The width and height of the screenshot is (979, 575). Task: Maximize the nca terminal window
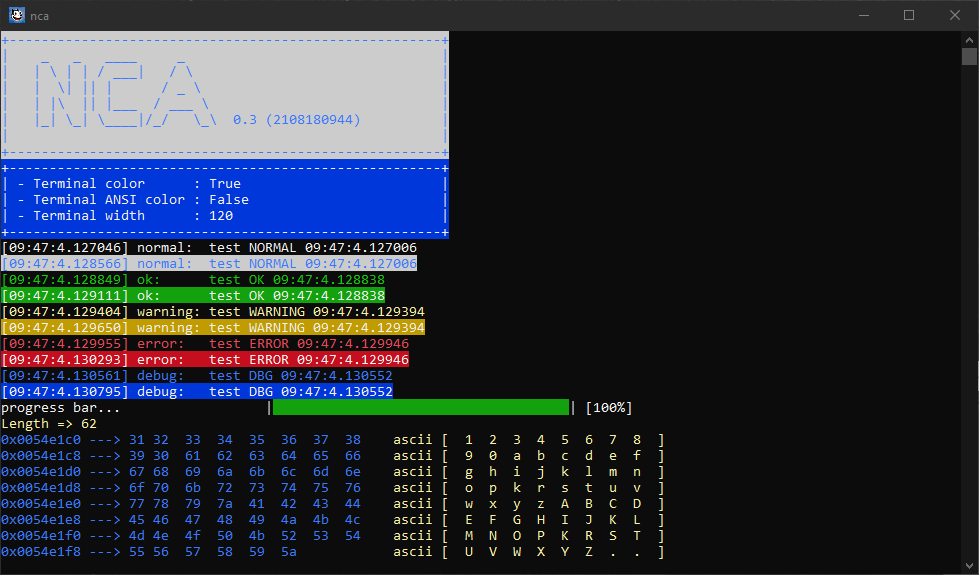click(909, 15)
